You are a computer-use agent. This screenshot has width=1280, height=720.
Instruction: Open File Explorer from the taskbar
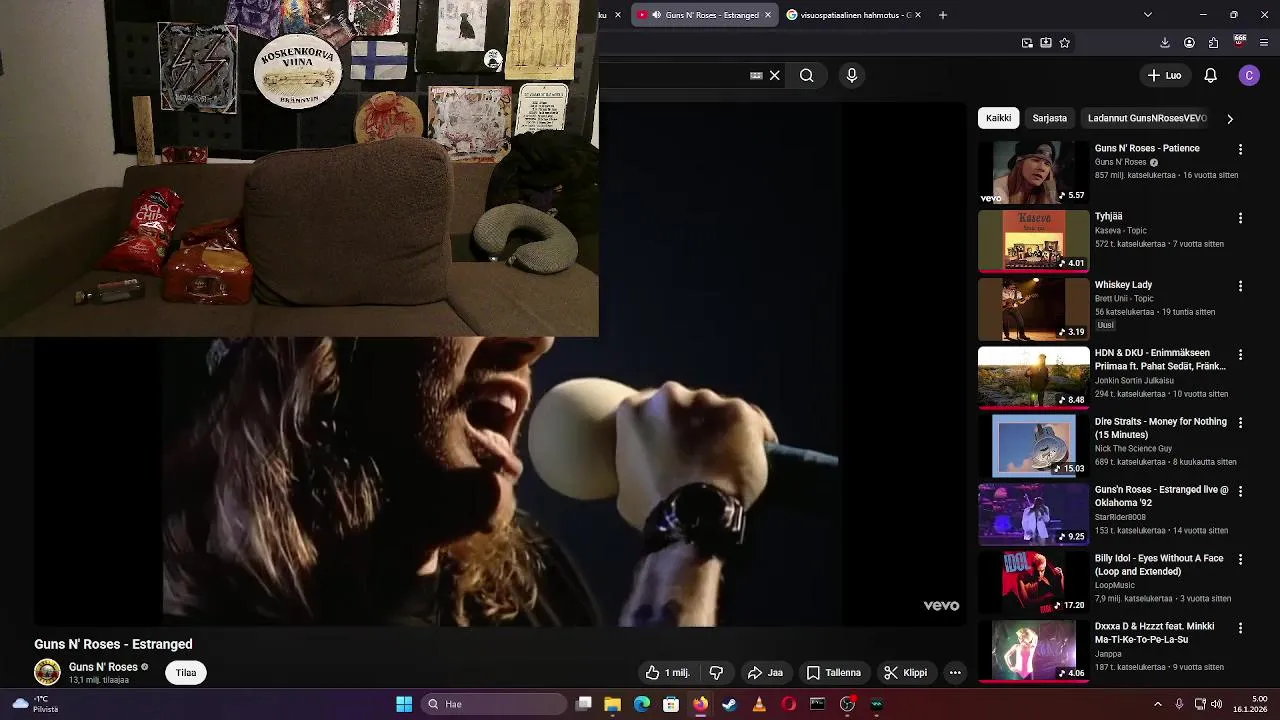[612, 704]
